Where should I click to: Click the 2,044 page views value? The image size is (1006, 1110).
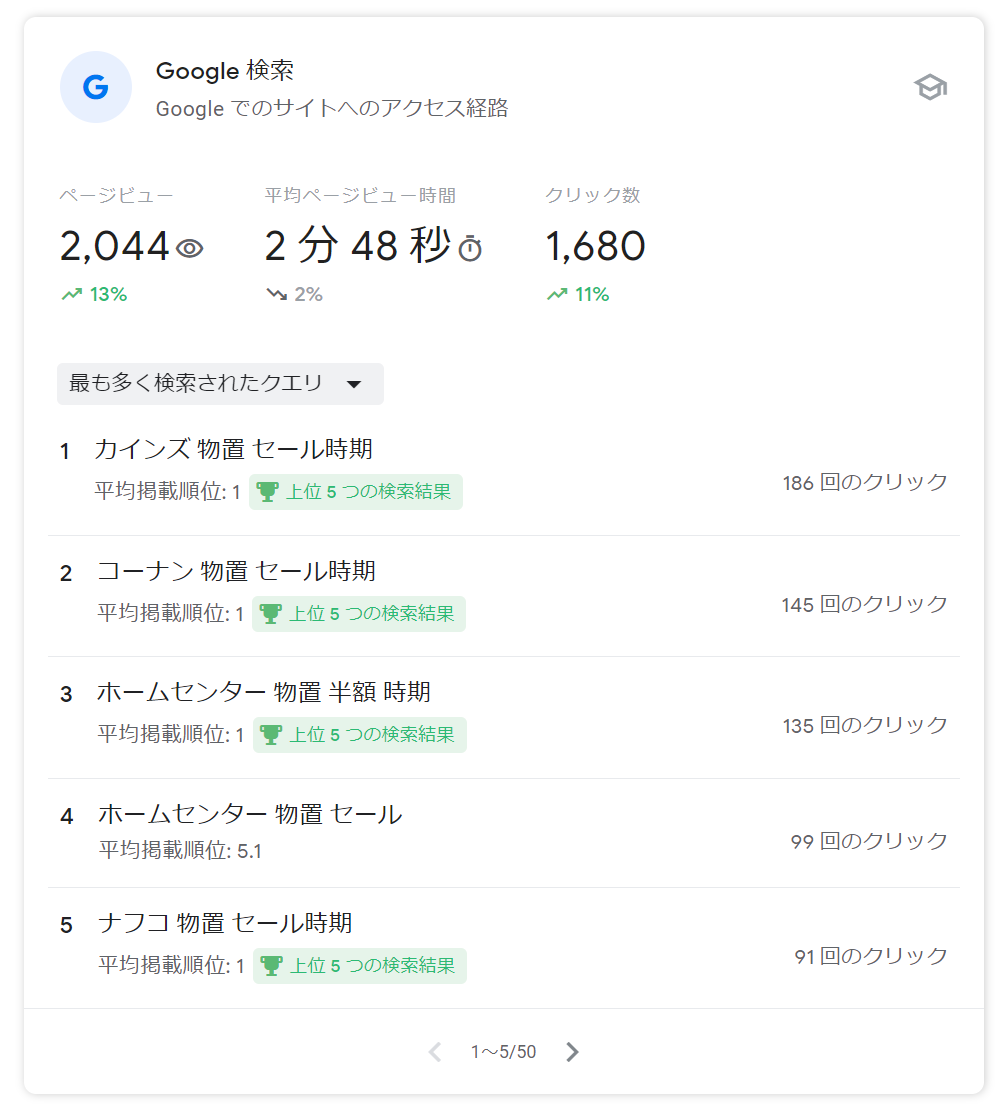click(115, 246)
